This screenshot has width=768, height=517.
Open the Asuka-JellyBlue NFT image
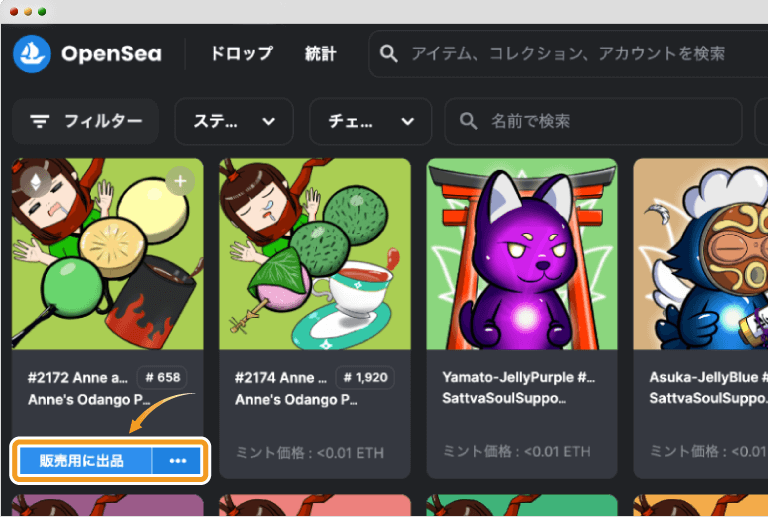click(x=700, y=254)
